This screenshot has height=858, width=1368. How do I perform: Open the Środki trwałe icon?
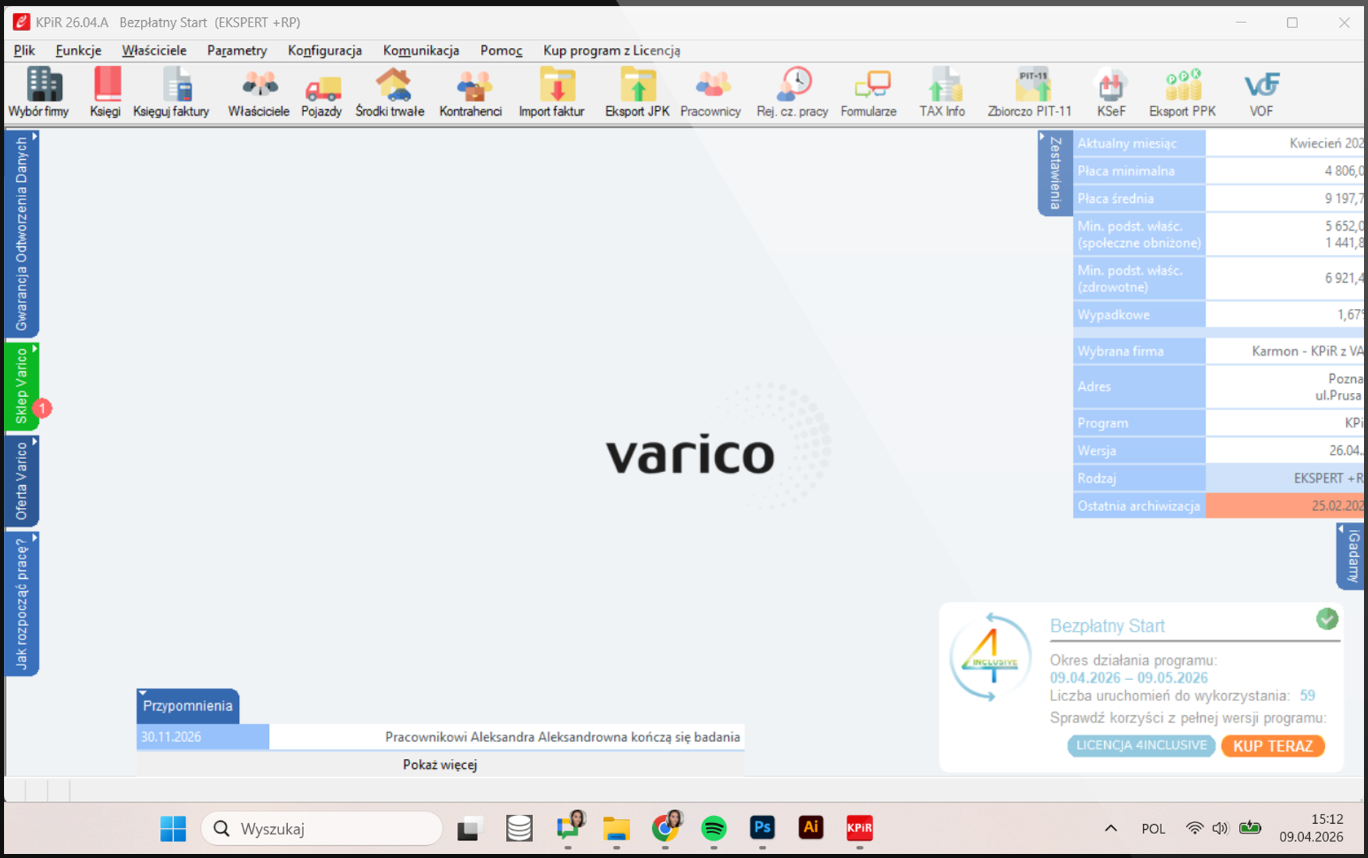point(390,93)
